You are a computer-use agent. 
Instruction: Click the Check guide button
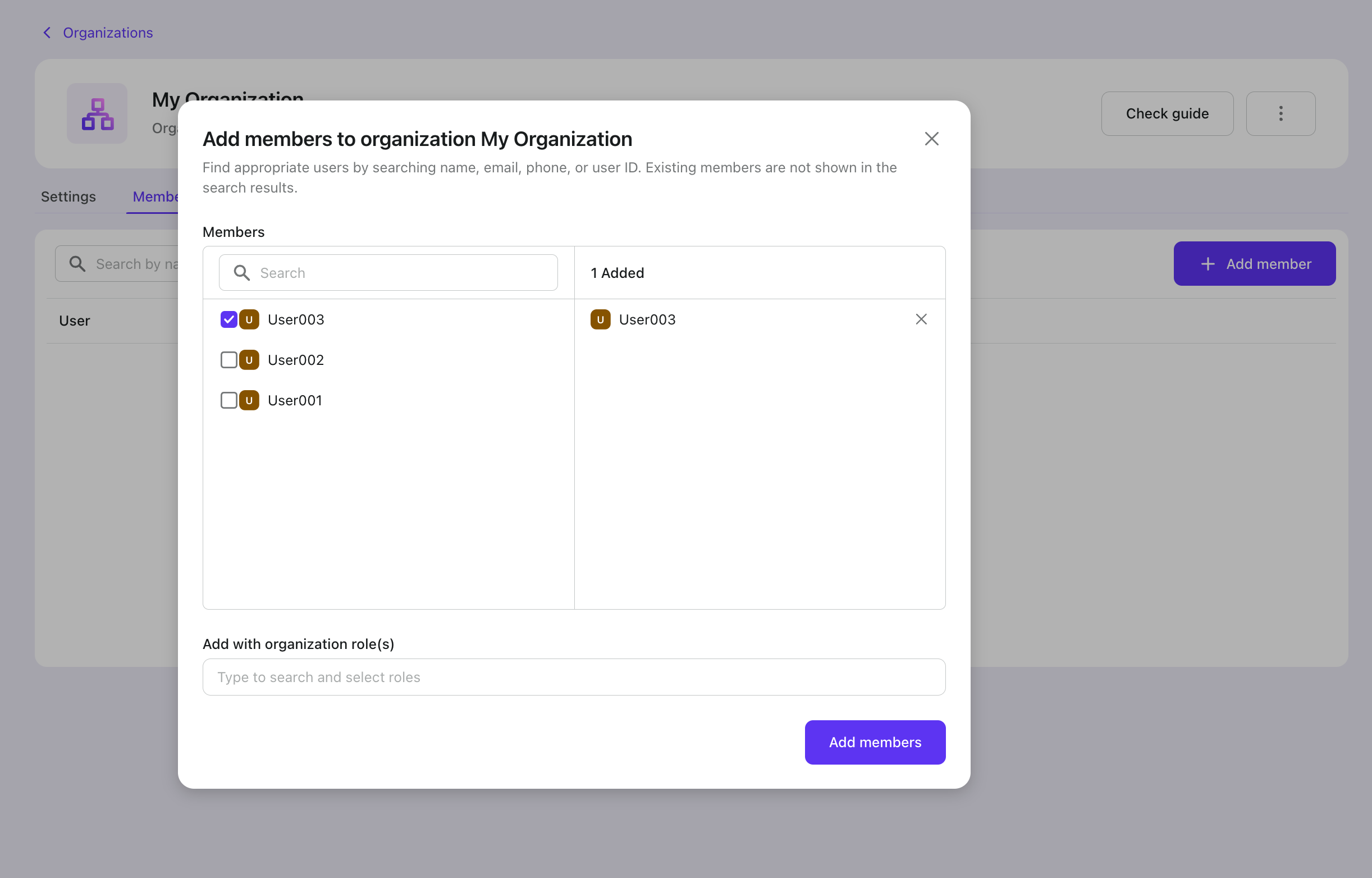1167,113
